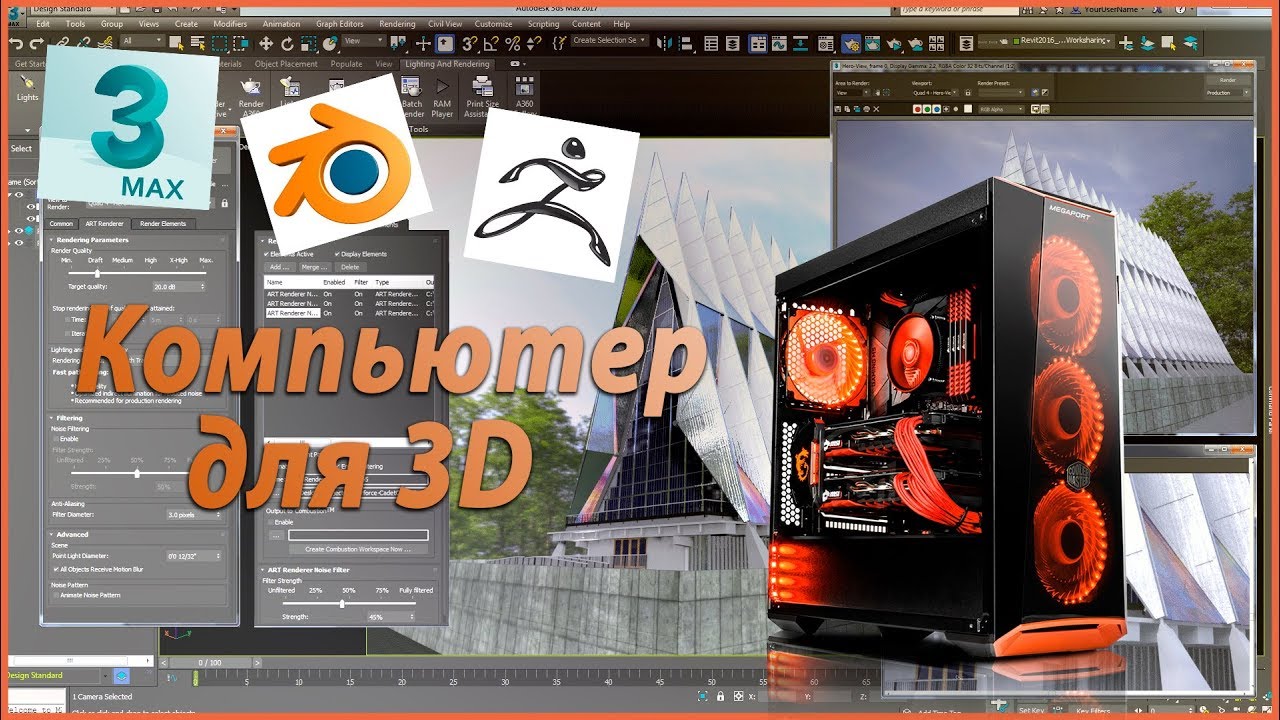This screenshot has width=1280, height=720.
Task: Click the Render Quality slider handle
Action: pos(97,273)
